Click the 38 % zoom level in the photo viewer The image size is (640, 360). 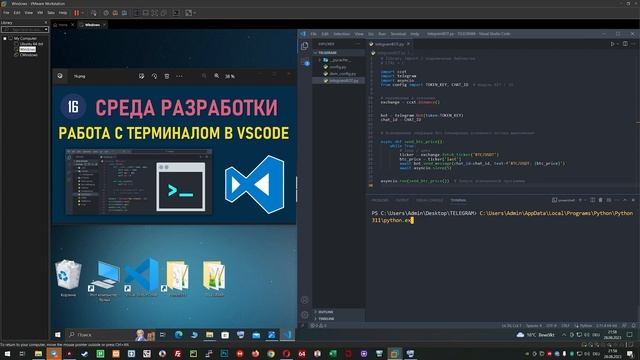tap(230, 76)
